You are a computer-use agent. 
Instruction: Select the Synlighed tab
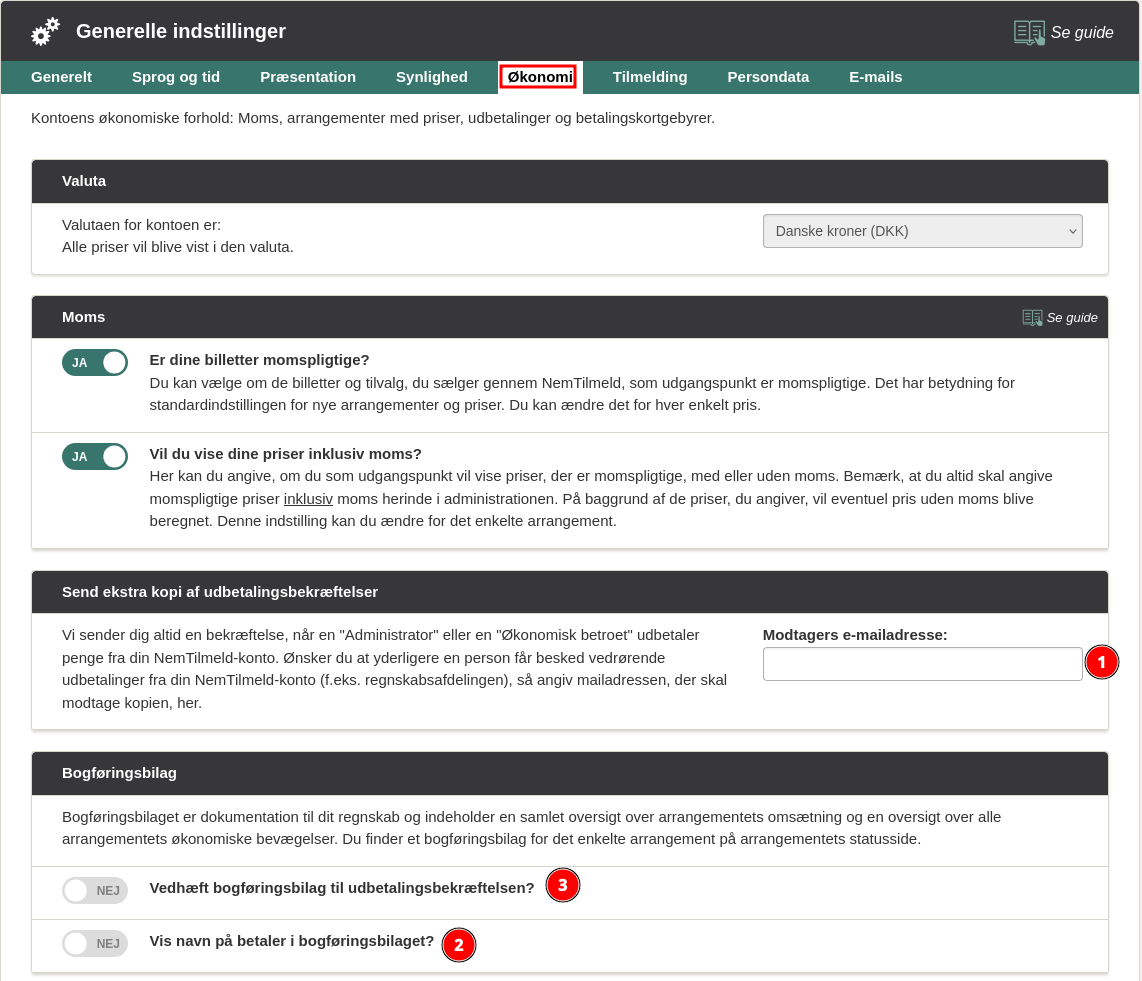point(432,77)
